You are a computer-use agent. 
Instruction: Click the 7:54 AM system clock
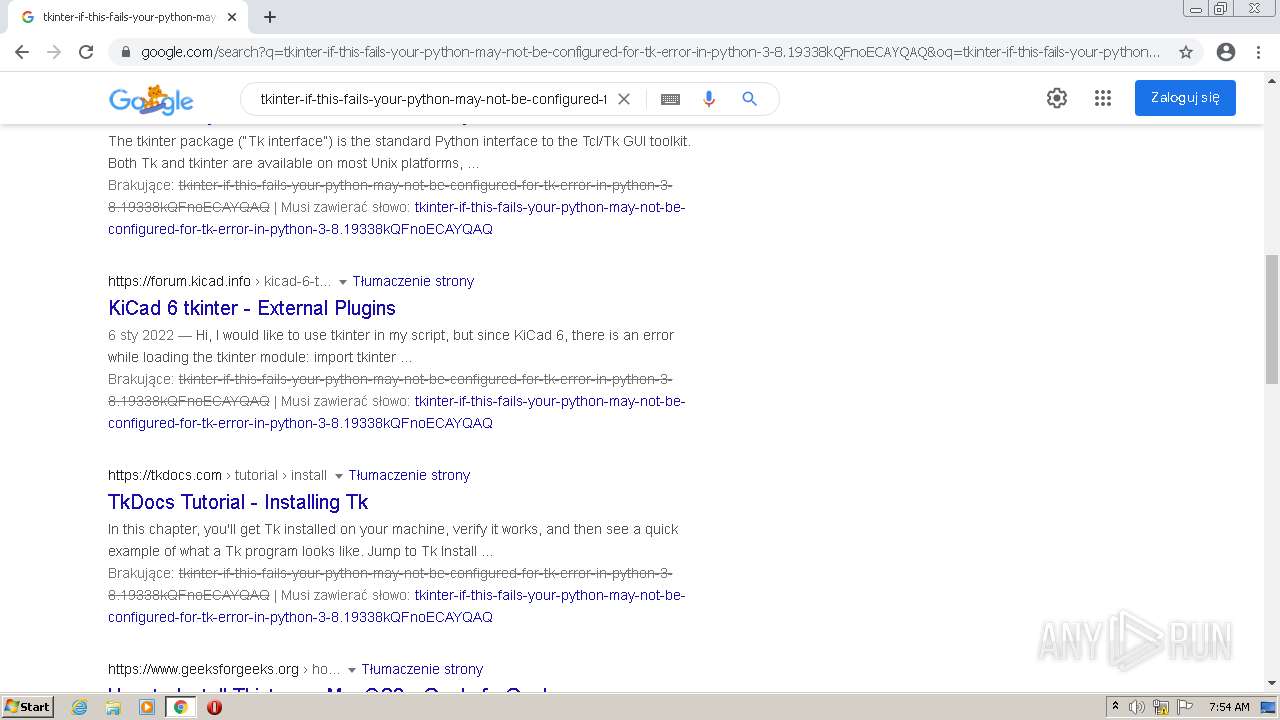1229,707
